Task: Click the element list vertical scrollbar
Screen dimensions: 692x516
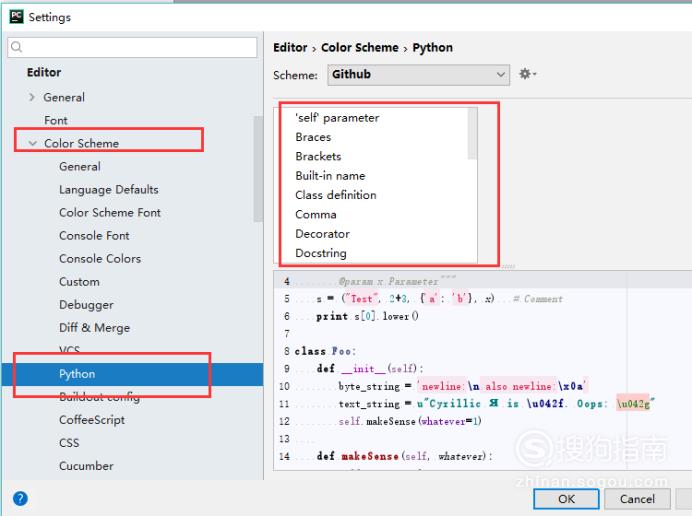Action: click(472, 133)
